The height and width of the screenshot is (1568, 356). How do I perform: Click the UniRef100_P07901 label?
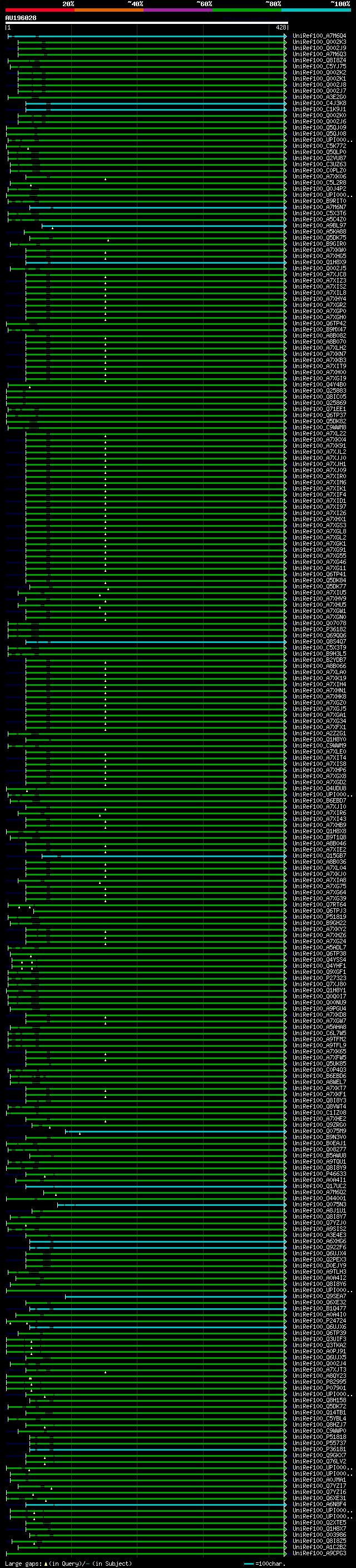click(319, 1388)
